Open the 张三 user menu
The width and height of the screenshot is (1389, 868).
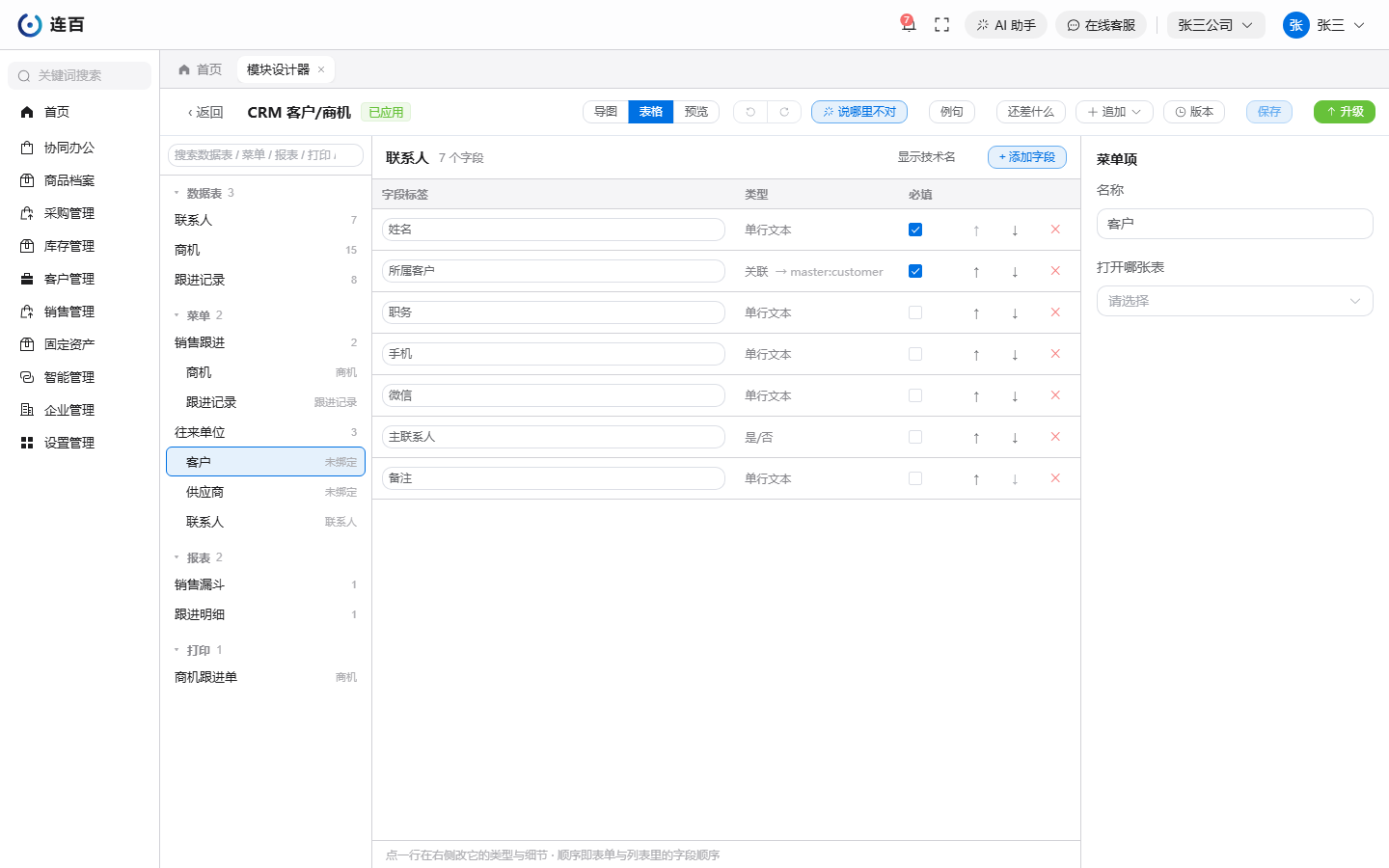1324,25
